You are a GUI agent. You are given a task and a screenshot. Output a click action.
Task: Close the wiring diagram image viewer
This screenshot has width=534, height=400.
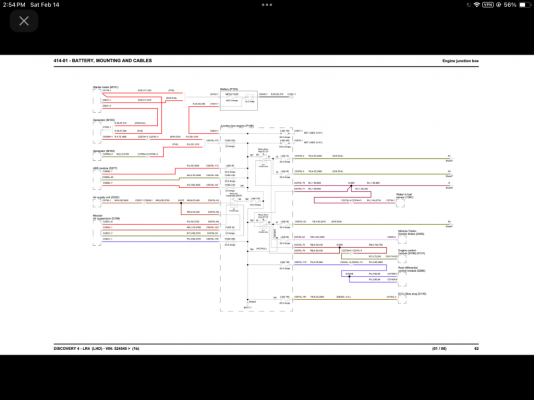pos(24,21)
